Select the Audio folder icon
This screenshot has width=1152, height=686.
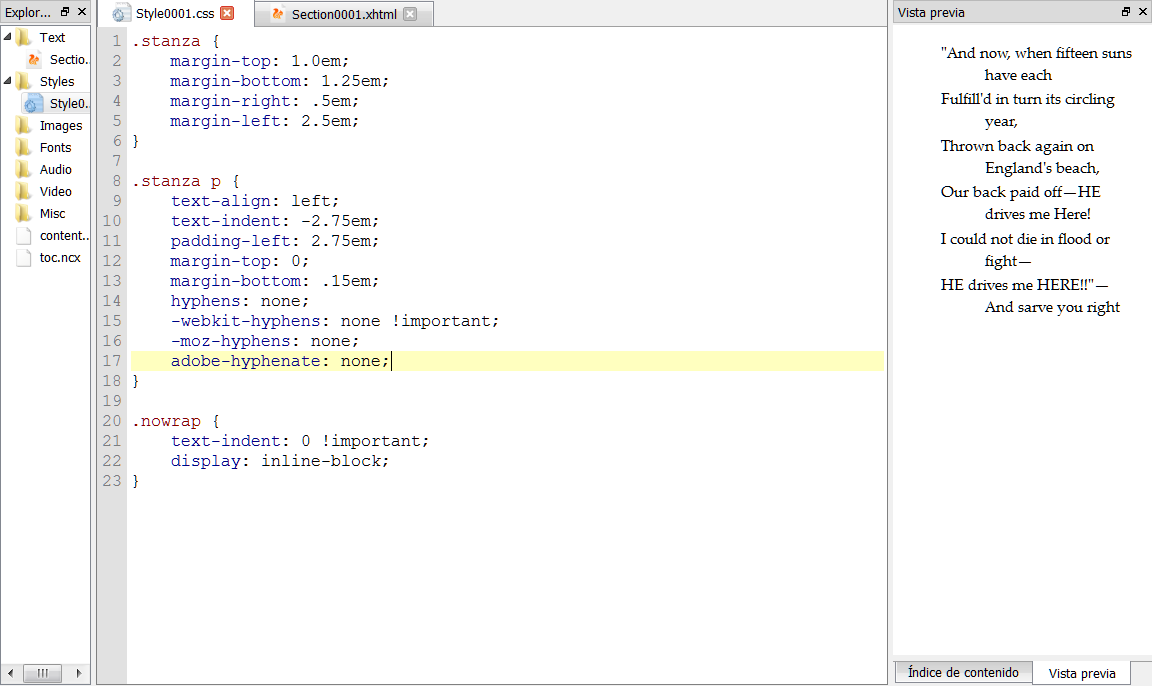(x=24, y=169)
